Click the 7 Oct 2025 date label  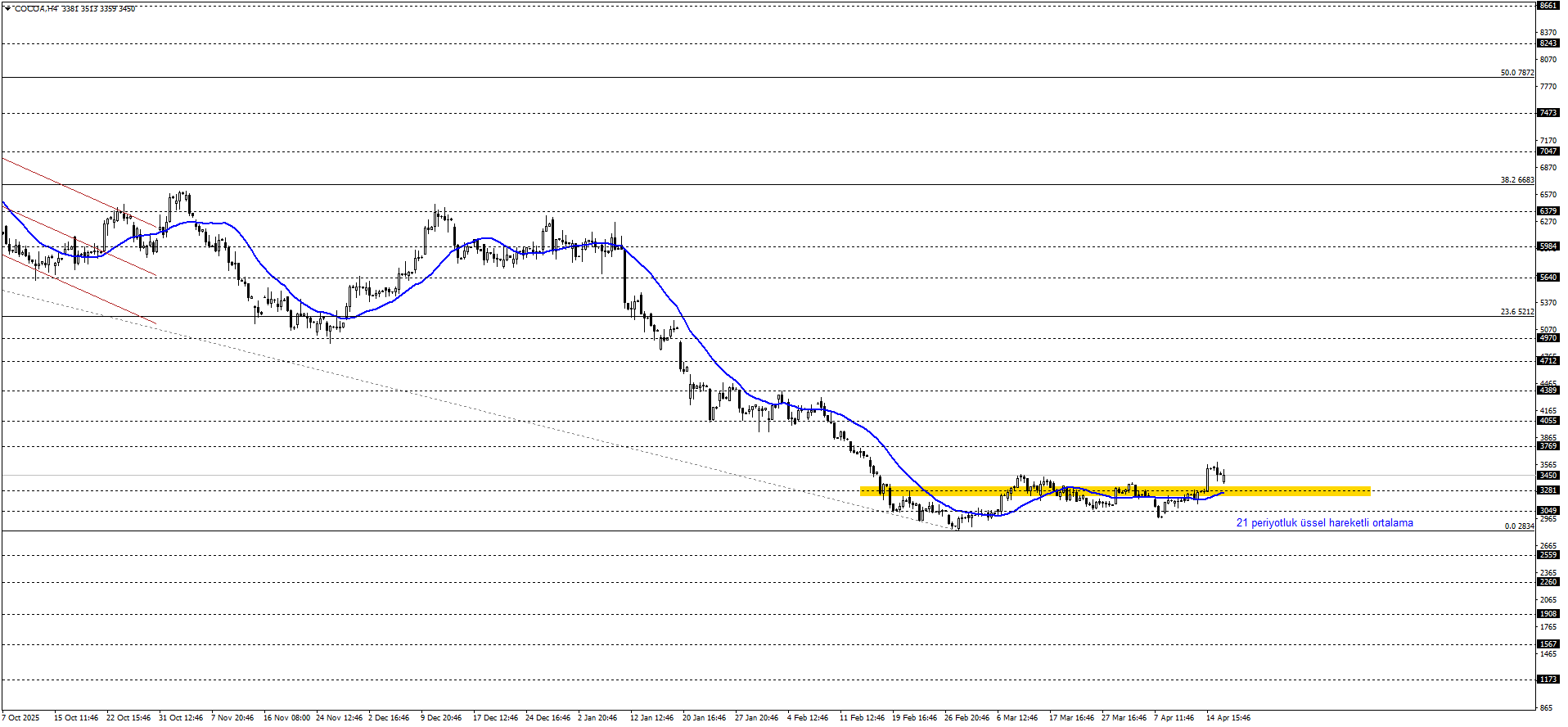click(20, 718)
